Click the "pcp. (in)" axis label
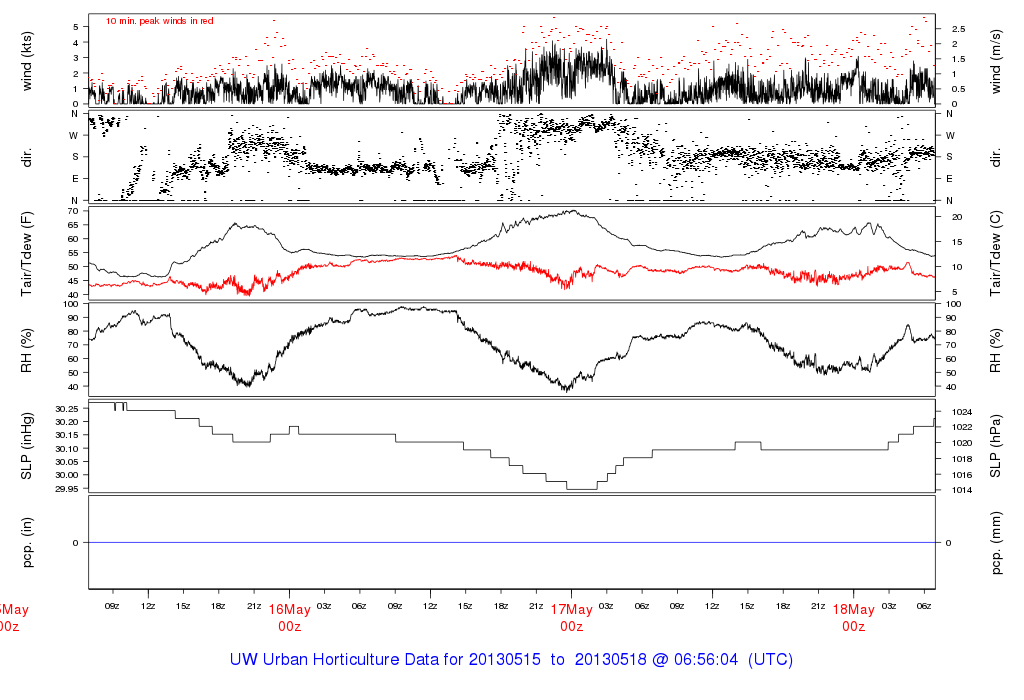The image size is (1024, 700). coord(27,543)
